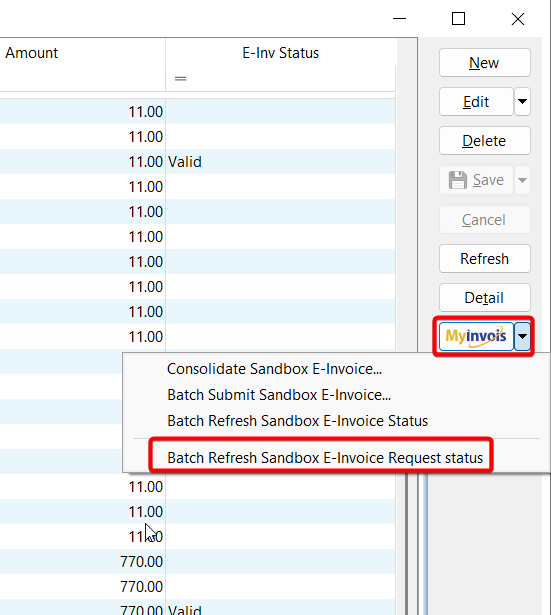Select Batch Refresh Sandbox E-Invoice Status

click(x=298, y=421)
